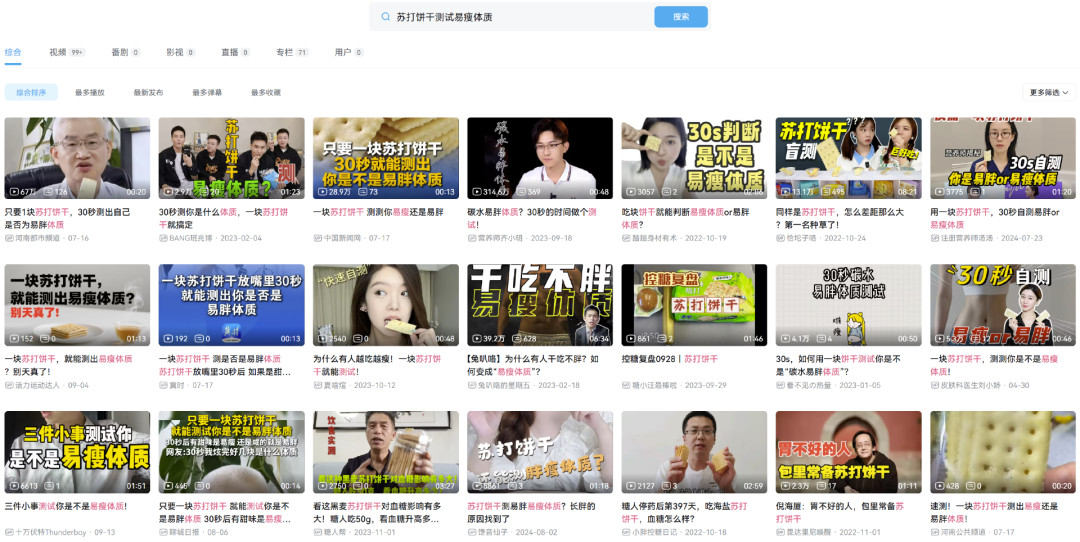Click the uploader icon beside 糖小汪最棒啦
1080x542 pixels.
[625, 385]
